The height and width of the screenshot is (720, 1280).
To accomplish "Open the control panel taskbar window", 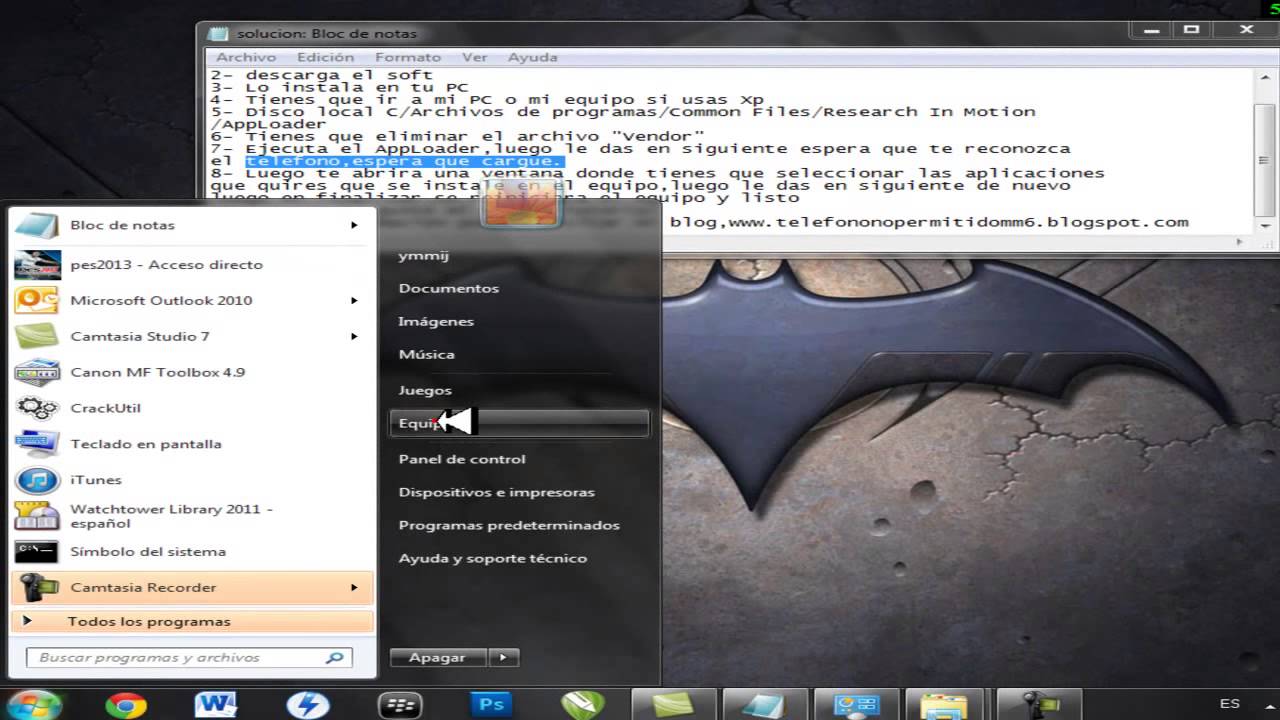I will pos(856,705).
